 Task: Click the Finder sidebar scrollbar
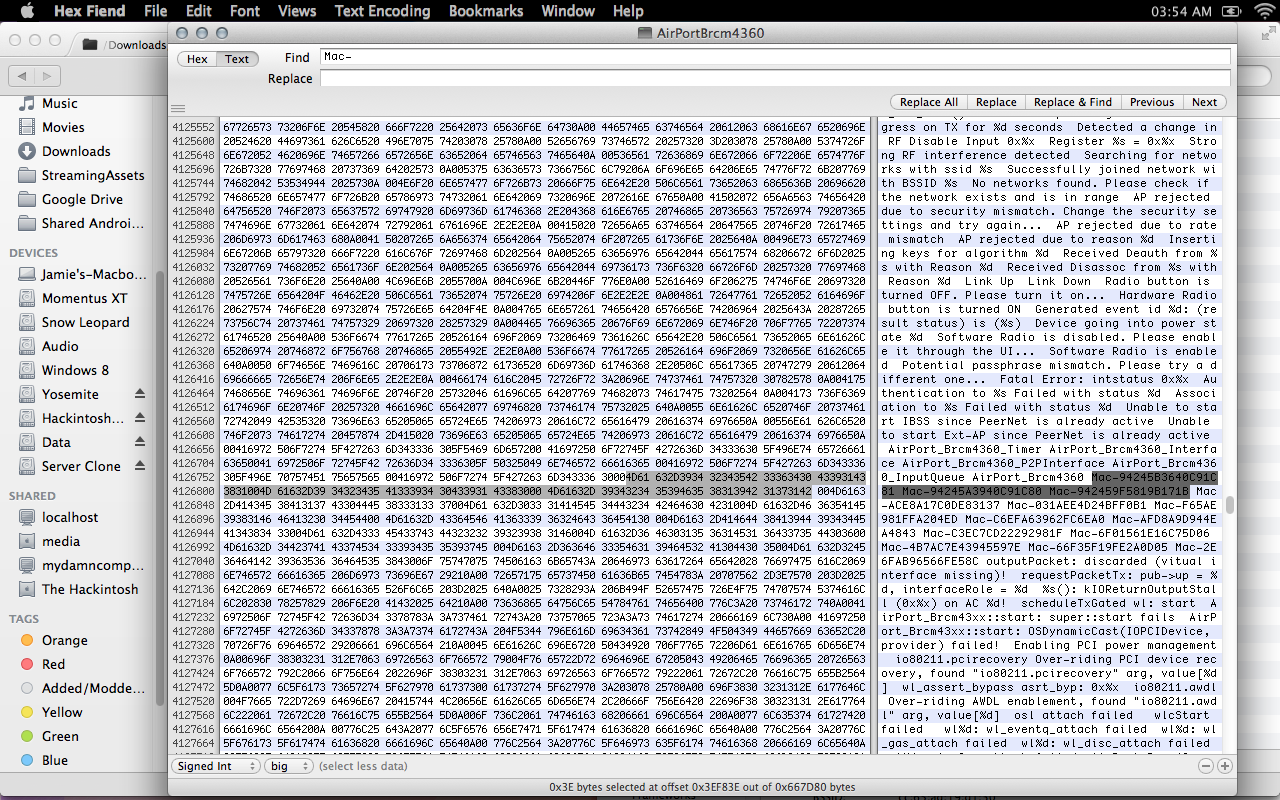point(158,490)
